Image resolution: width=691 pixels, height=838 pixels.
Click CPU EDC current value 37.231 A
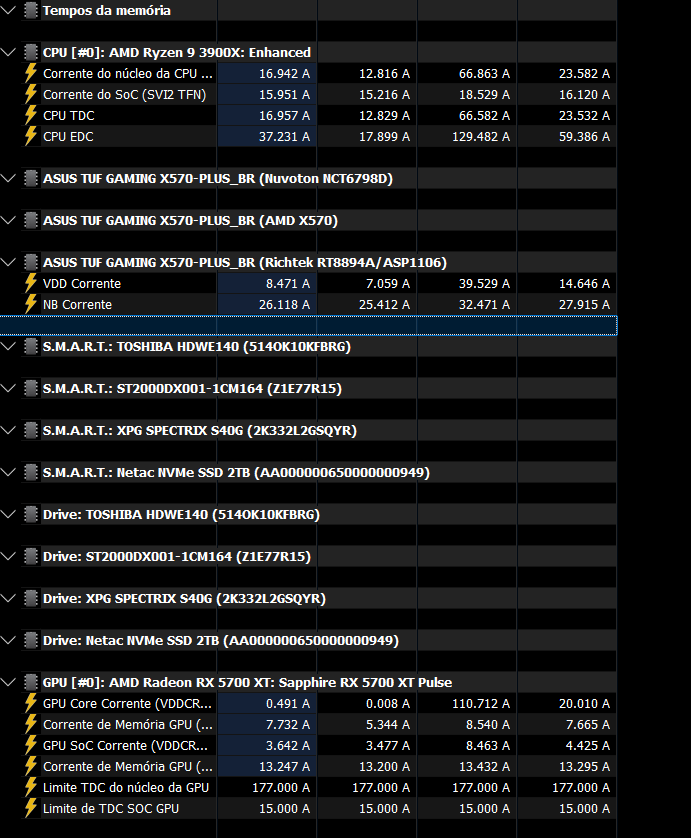point(284,136)
